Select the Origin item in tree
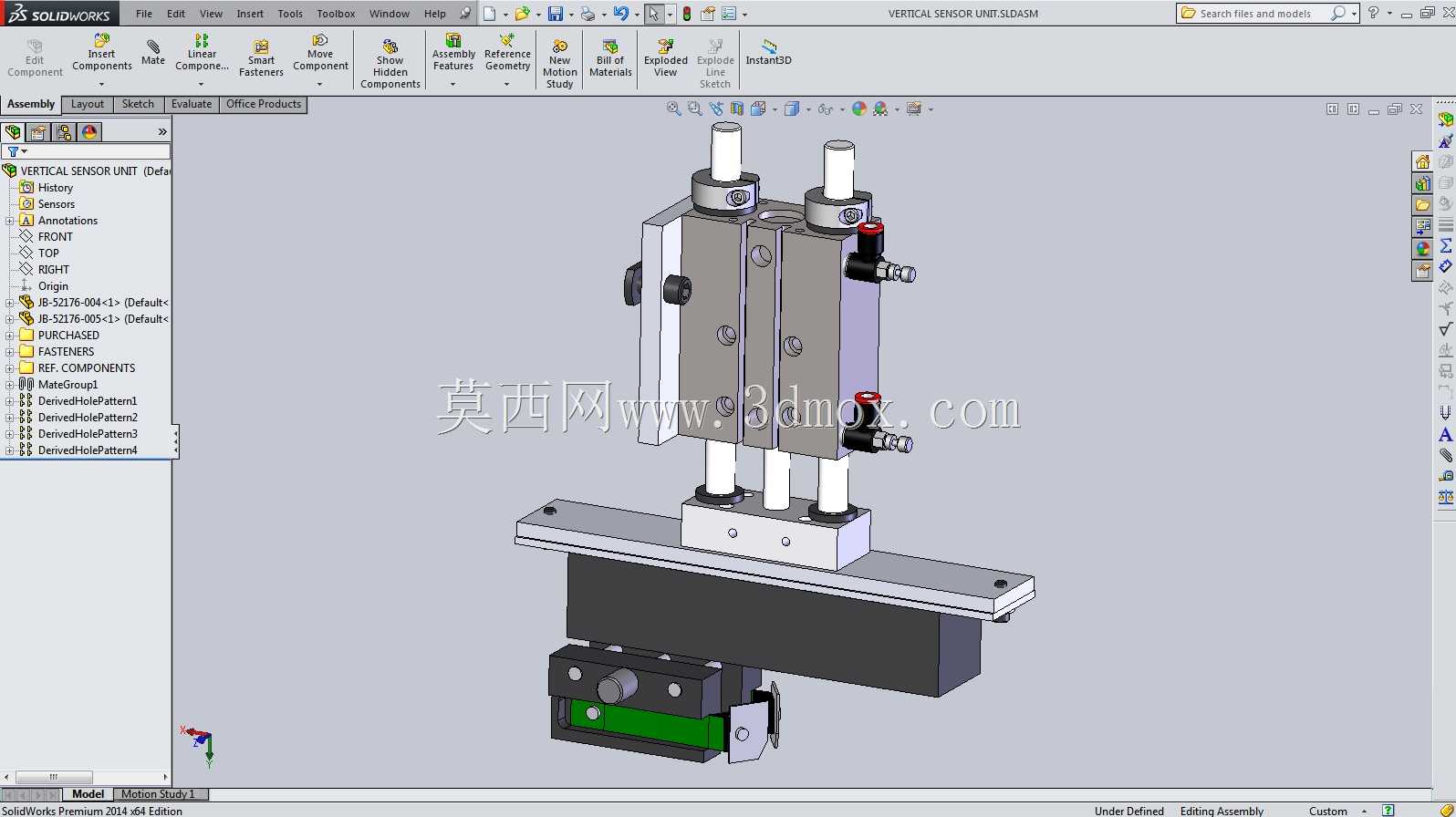The image size is (1456, 817). (53, 286)
